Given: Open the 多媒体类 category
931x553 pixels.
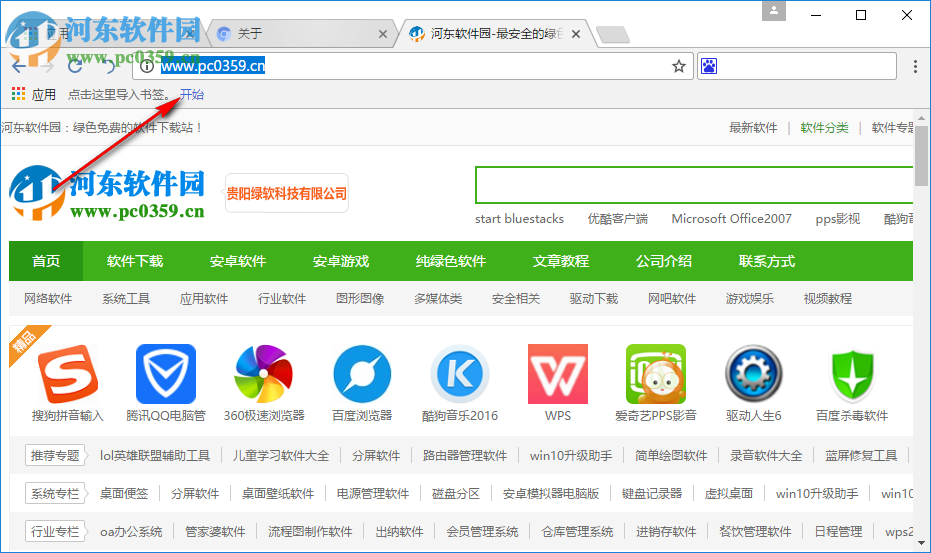Looking at the screenshot, I should point(438,299).
